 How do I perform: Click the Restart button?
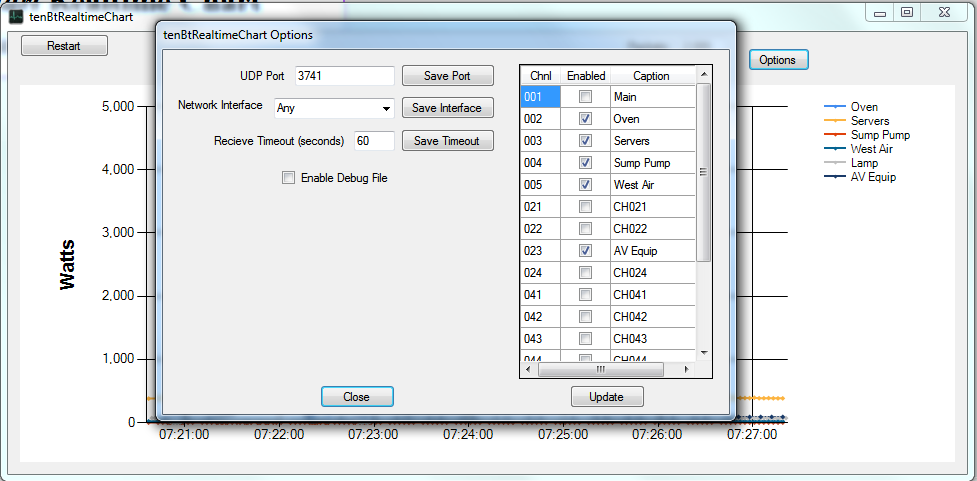click(x=64, y=46)
